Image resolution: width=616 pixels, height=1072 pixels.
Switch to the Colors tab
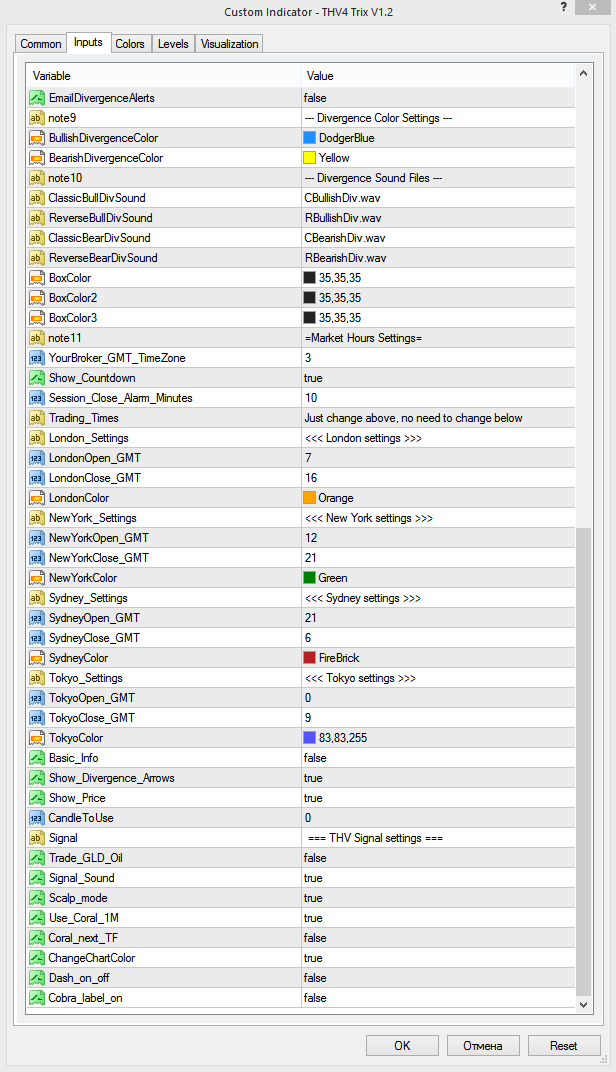(130, 44)
